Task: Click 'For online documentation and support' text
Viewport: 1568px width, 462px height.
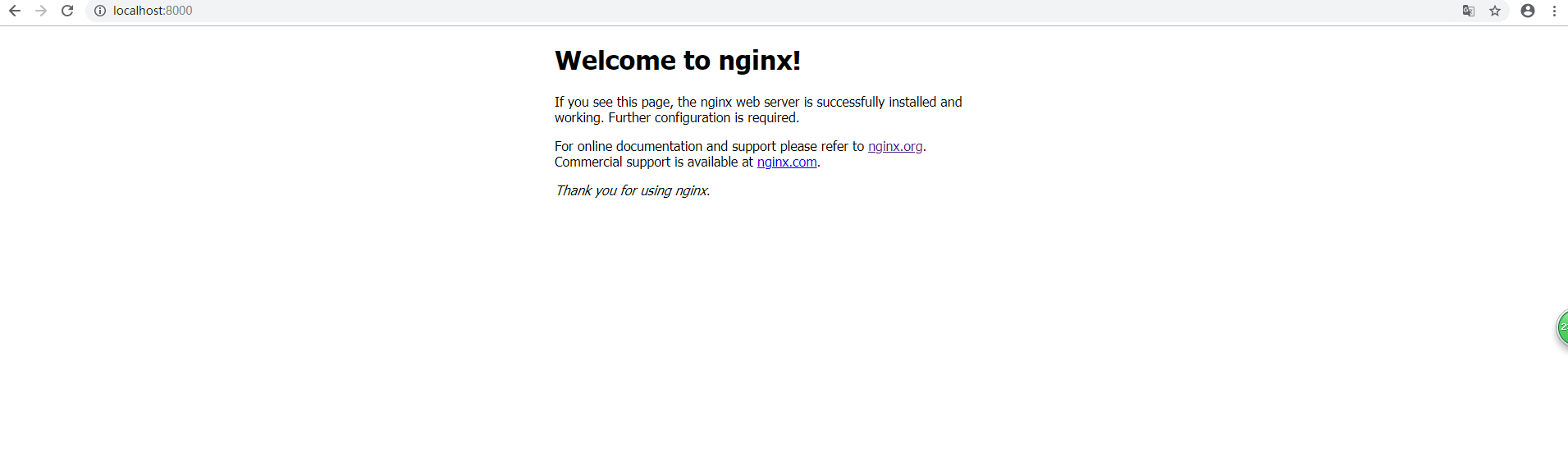Action: [x=665, y=146]
